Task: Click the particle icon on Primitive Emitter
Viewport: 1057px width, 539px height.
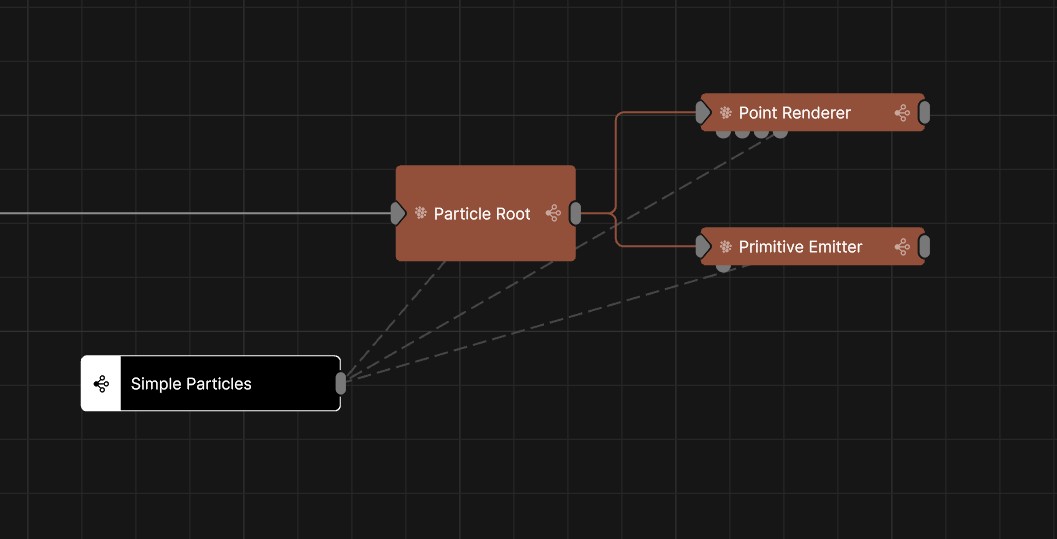Action: point(726,246)
